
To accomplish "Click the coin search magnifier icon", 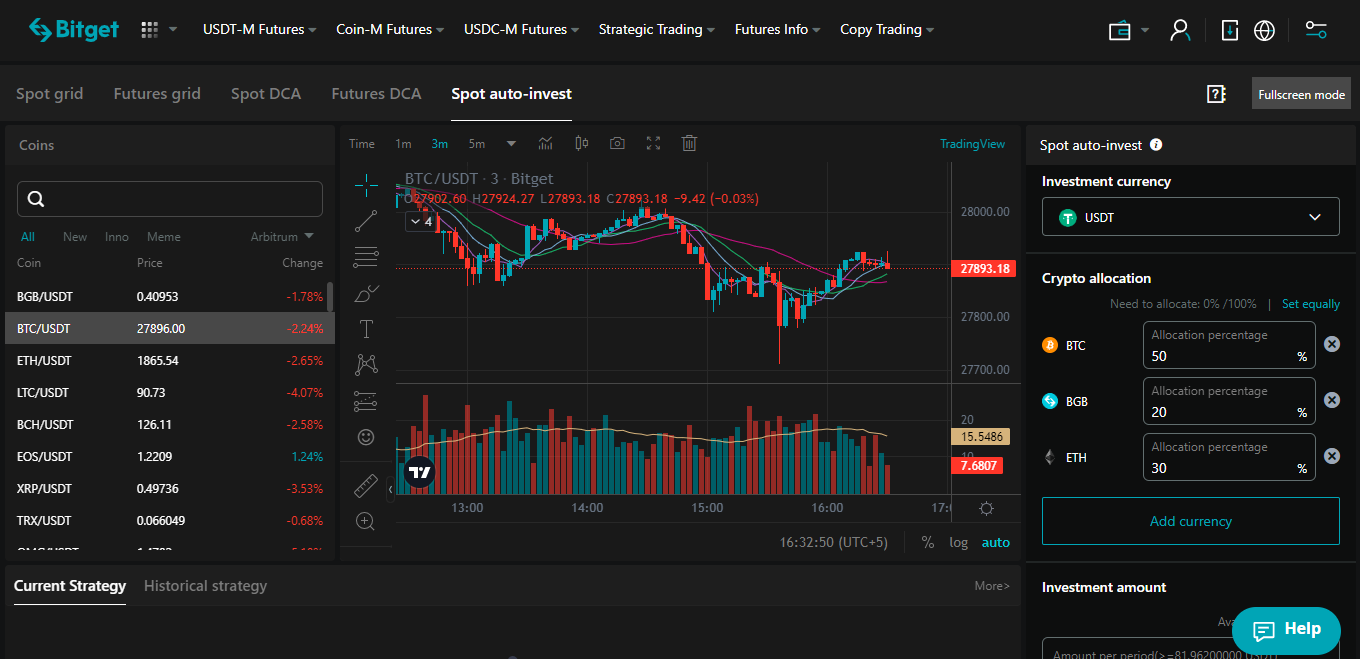I will (x=36, y=199).
